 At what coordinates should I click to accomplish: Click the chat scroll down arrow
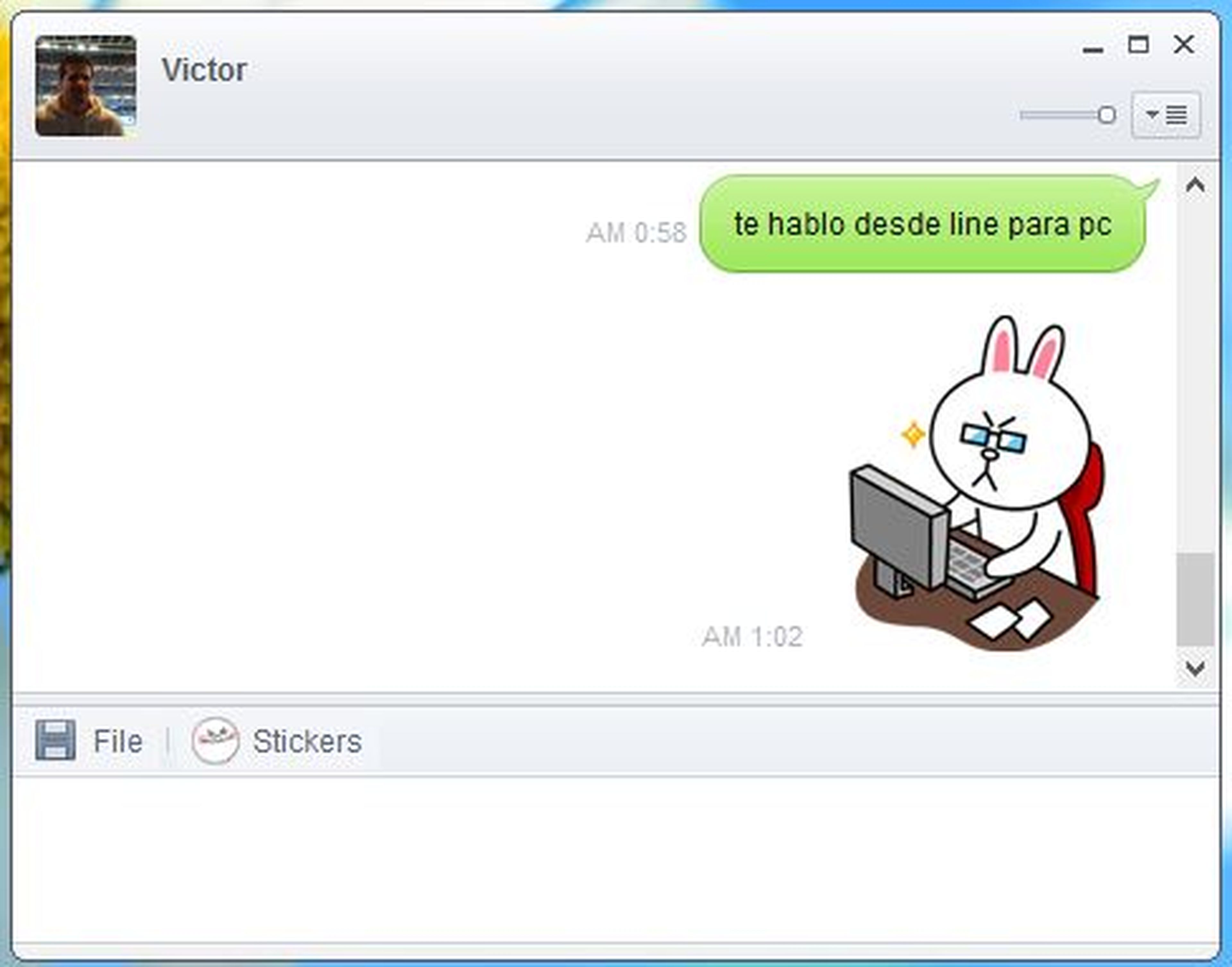coord(1195,669)
